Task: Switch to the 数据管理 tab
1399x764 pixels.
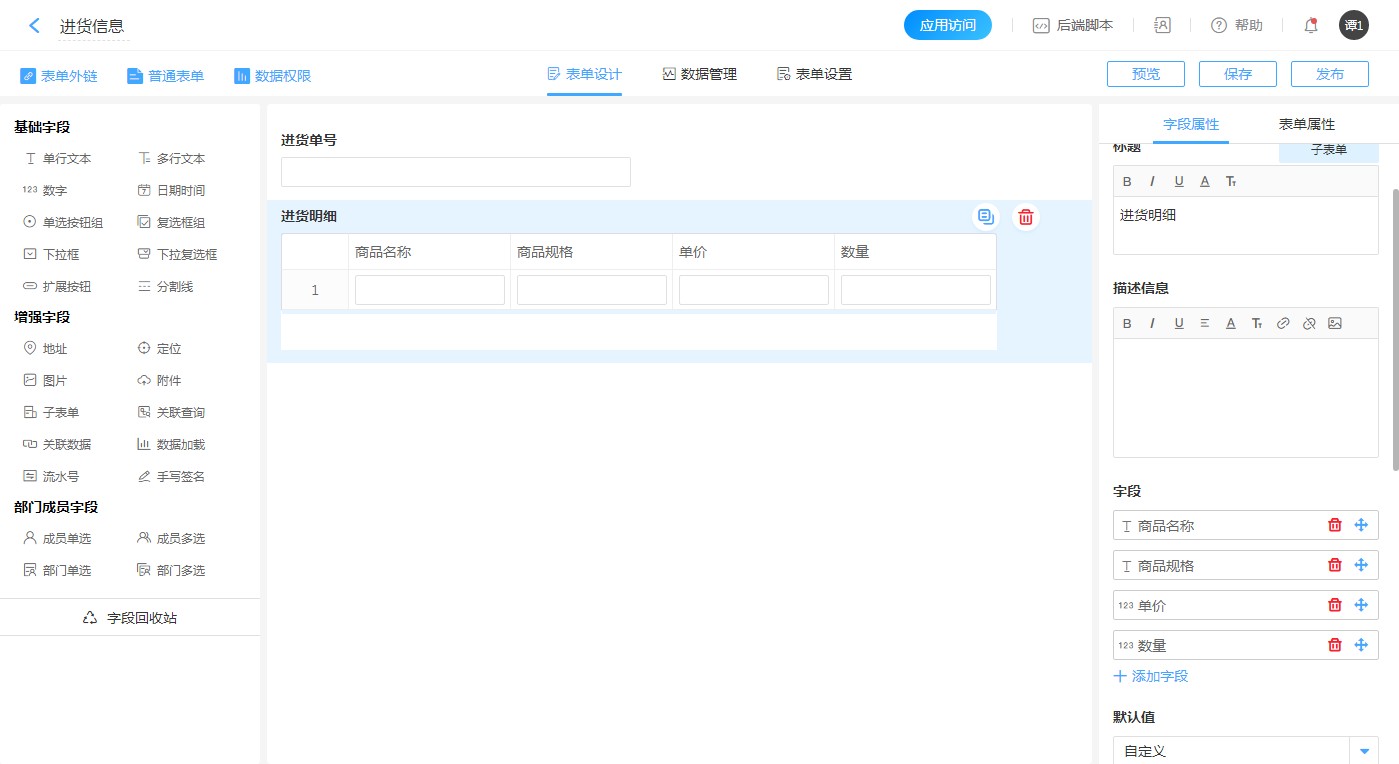Action: (699, 74)
